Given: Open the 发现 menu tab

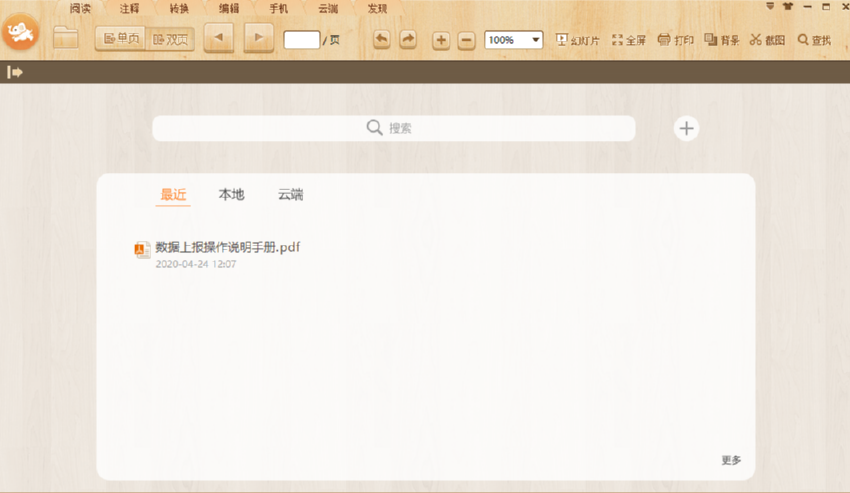Looking at the screenshot, I should [x=377, y=8].
